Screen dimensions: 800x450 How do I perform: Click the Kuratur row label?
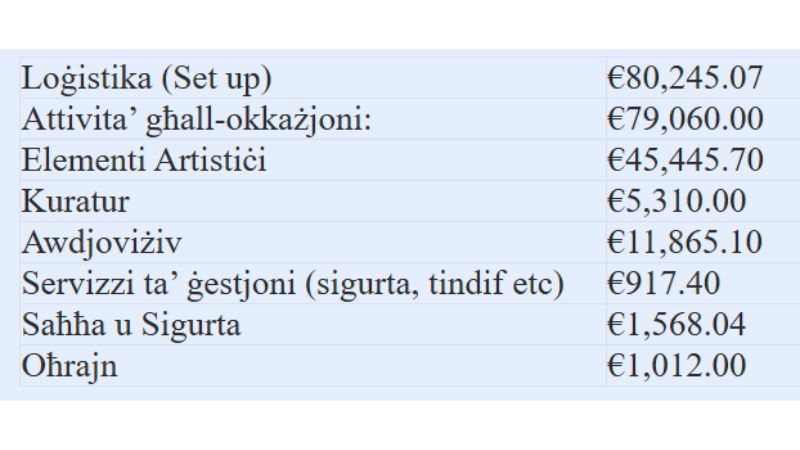click(x=75, y=201)
